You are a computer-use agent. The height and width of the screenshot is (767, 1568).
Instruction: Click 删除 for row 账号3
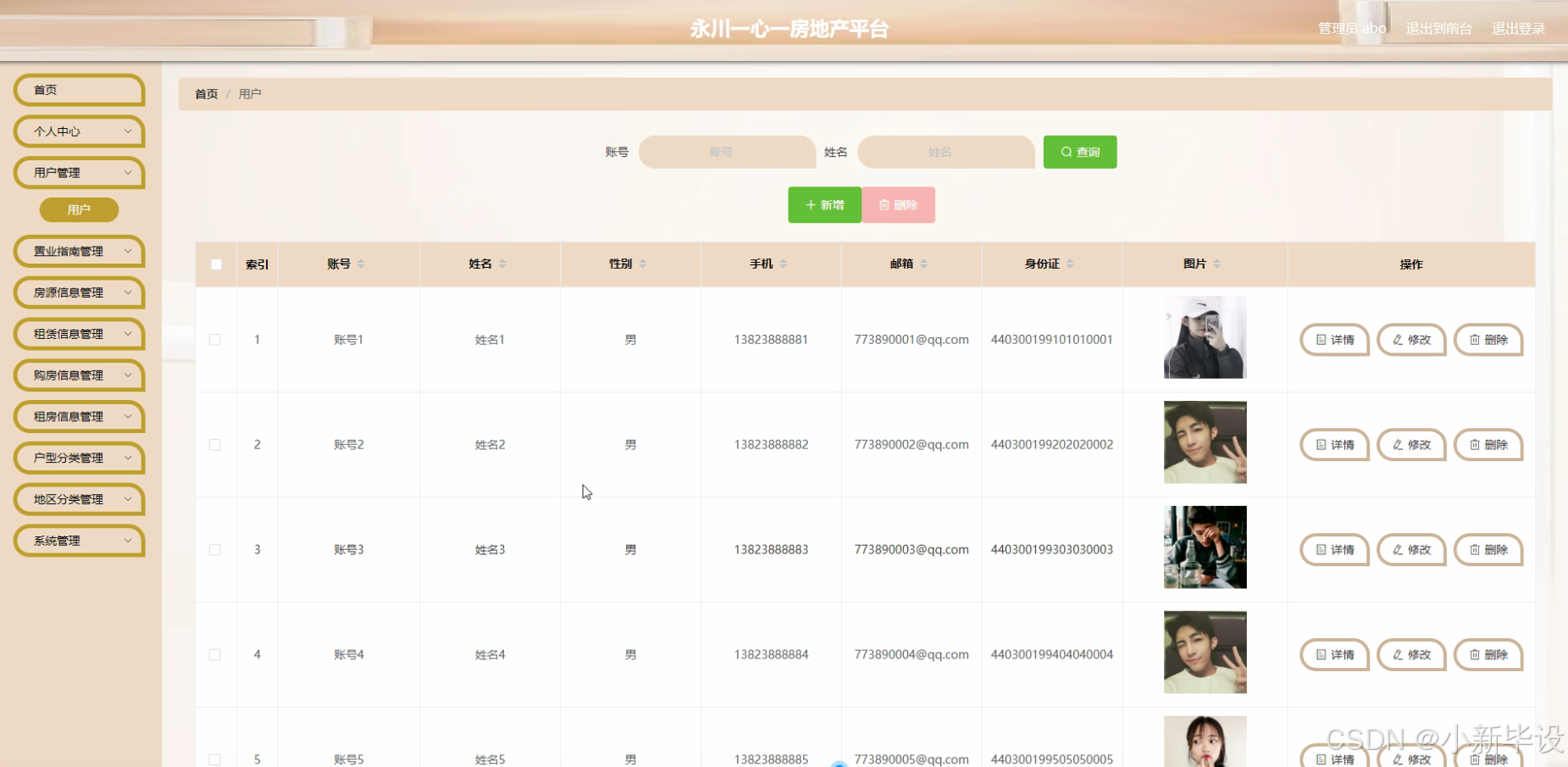coord(1488,550)
